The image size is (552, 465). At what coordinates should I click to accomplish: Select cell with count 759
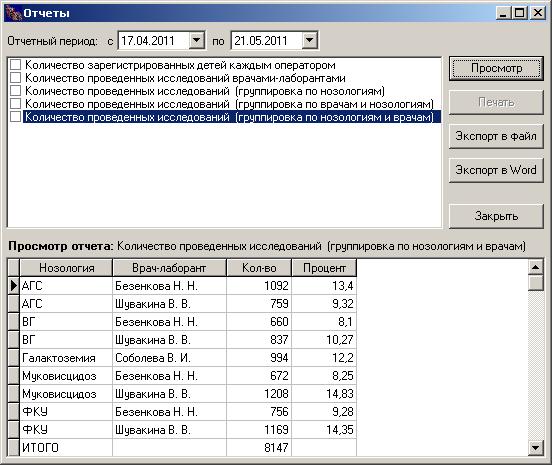click(259, 303)
